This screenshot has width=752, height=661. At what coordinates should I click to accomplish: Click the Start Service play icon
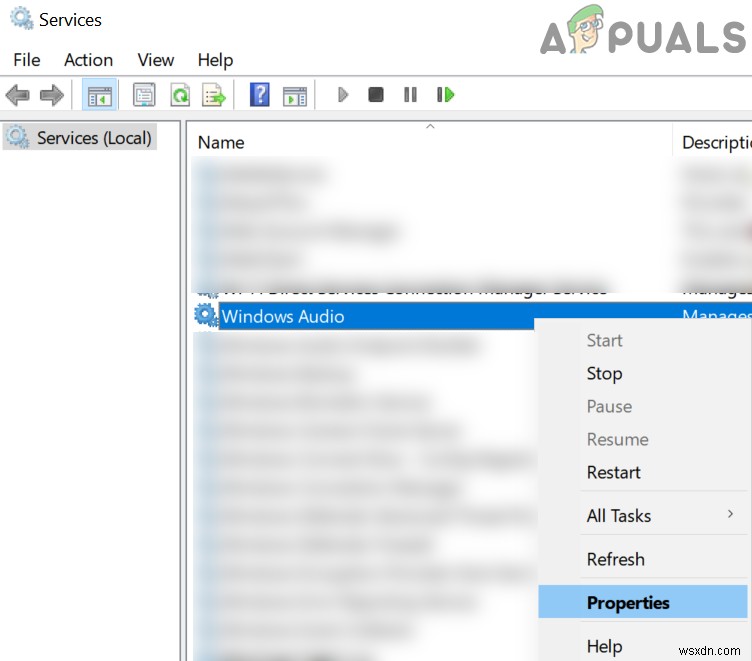click(x=342, y=94)
